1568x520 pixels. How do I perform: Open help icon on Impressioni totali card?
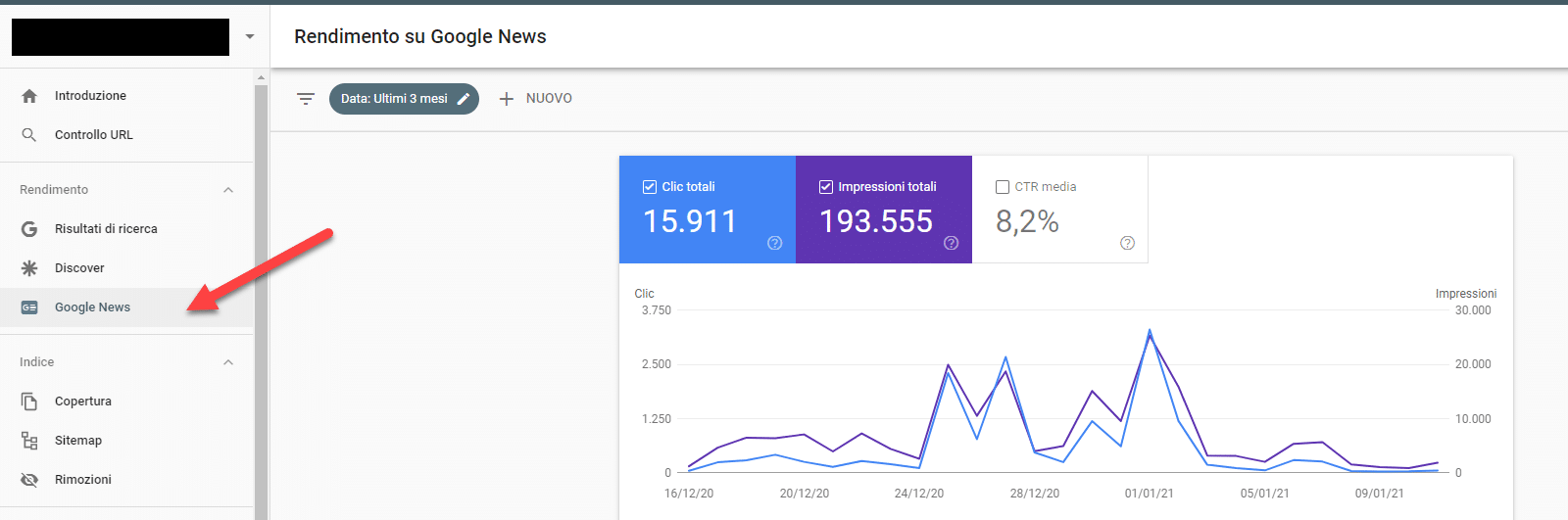pyautogui.click(x=952, y=243)
